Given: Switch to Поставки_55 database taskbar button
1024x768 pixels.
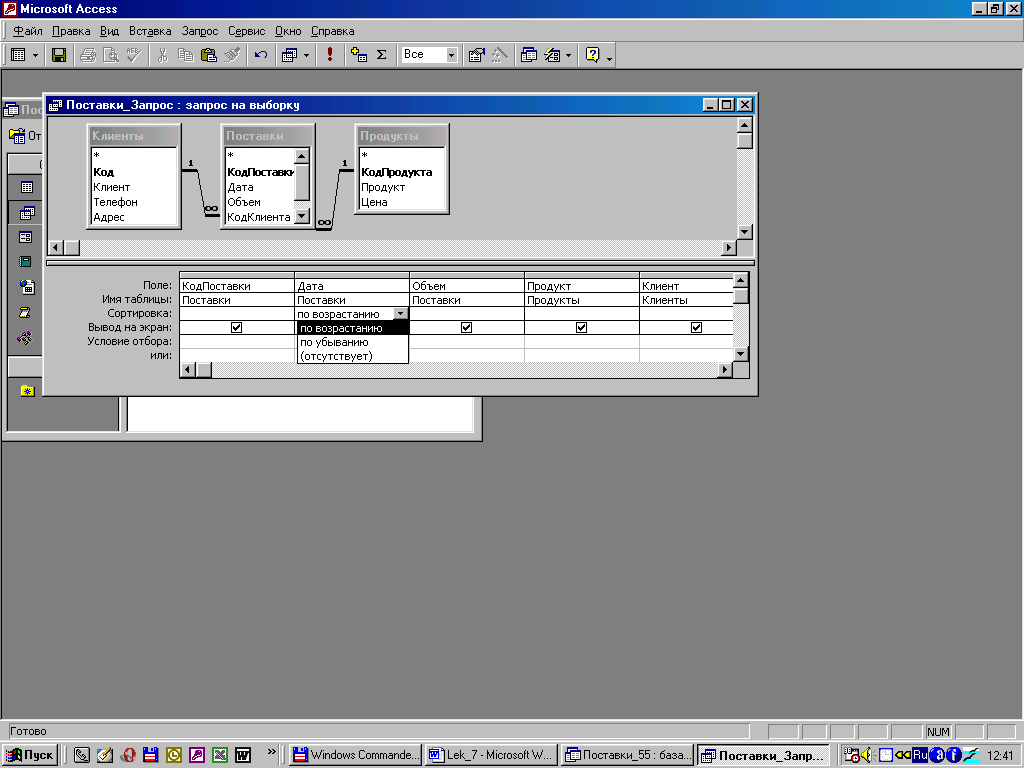Looking at the screenshot, I should (627, 755).
